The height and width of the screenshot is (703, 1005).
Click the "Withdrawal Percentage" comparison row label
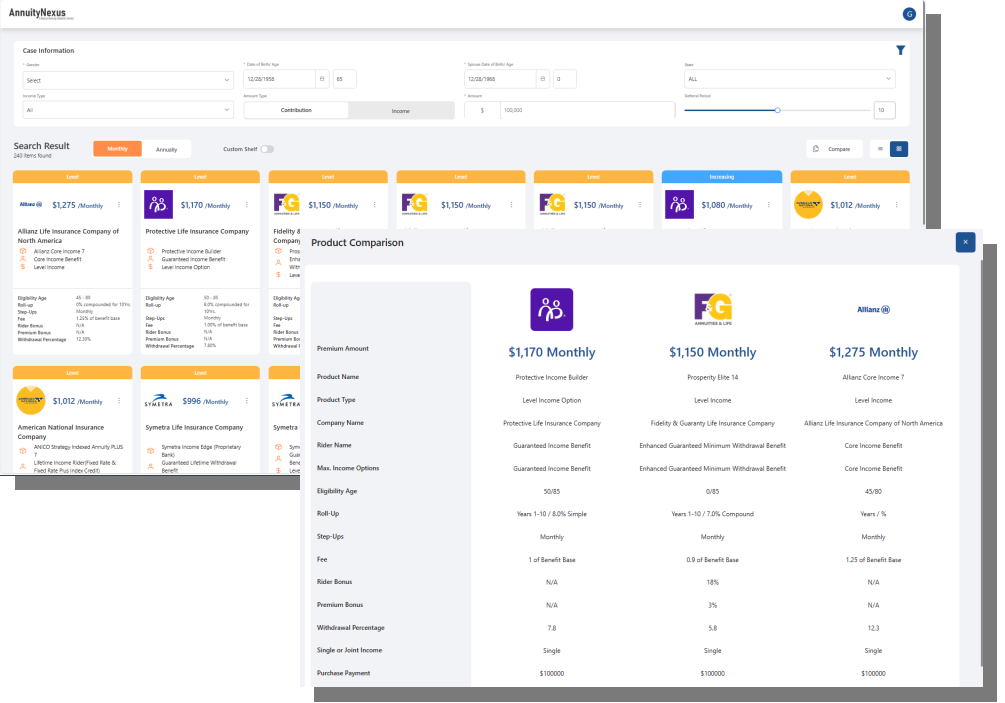tap(351, 628)
